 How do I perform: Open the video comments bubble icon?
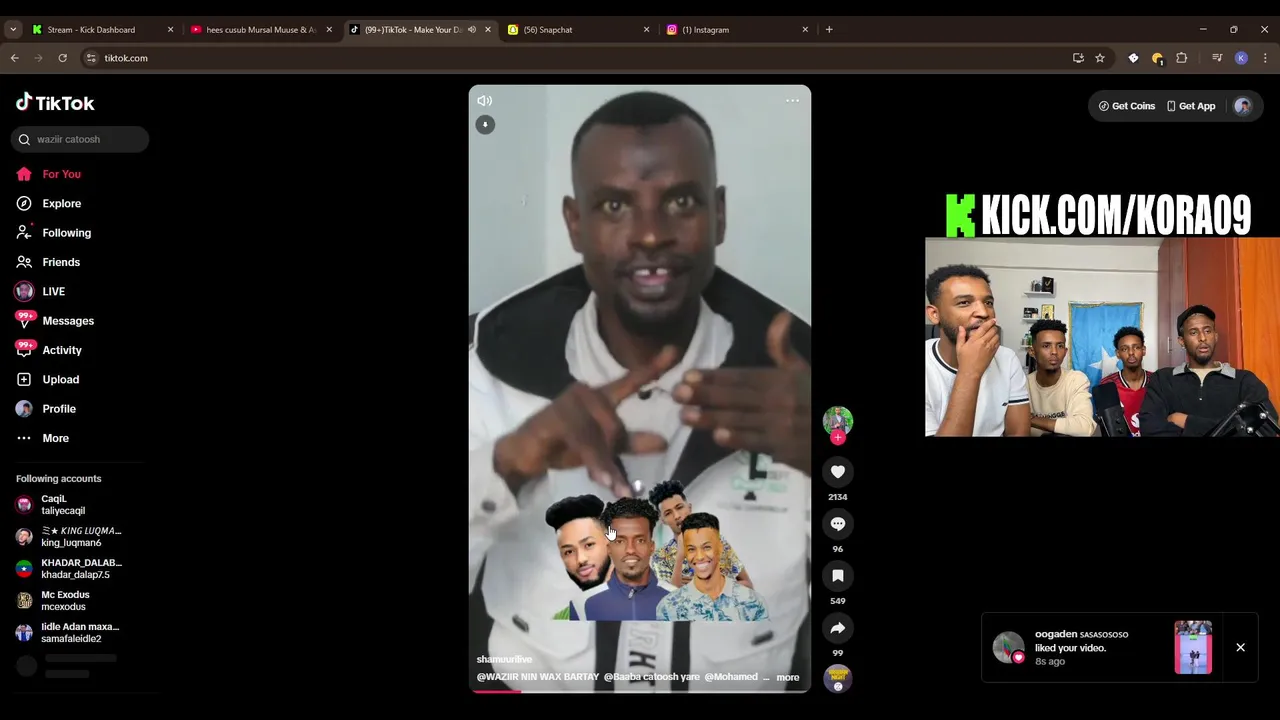pos(838,524)
